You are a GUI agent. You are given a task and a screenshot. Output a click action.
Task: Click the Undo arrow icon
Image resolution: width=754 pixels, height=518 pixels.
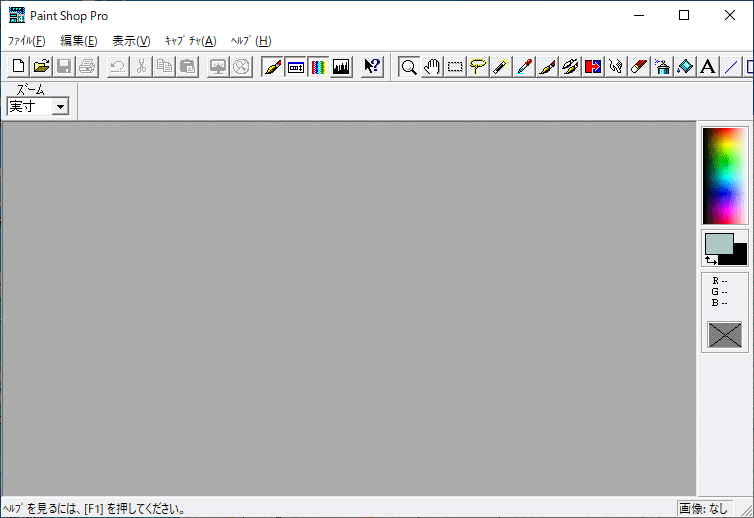click(118, 66)
